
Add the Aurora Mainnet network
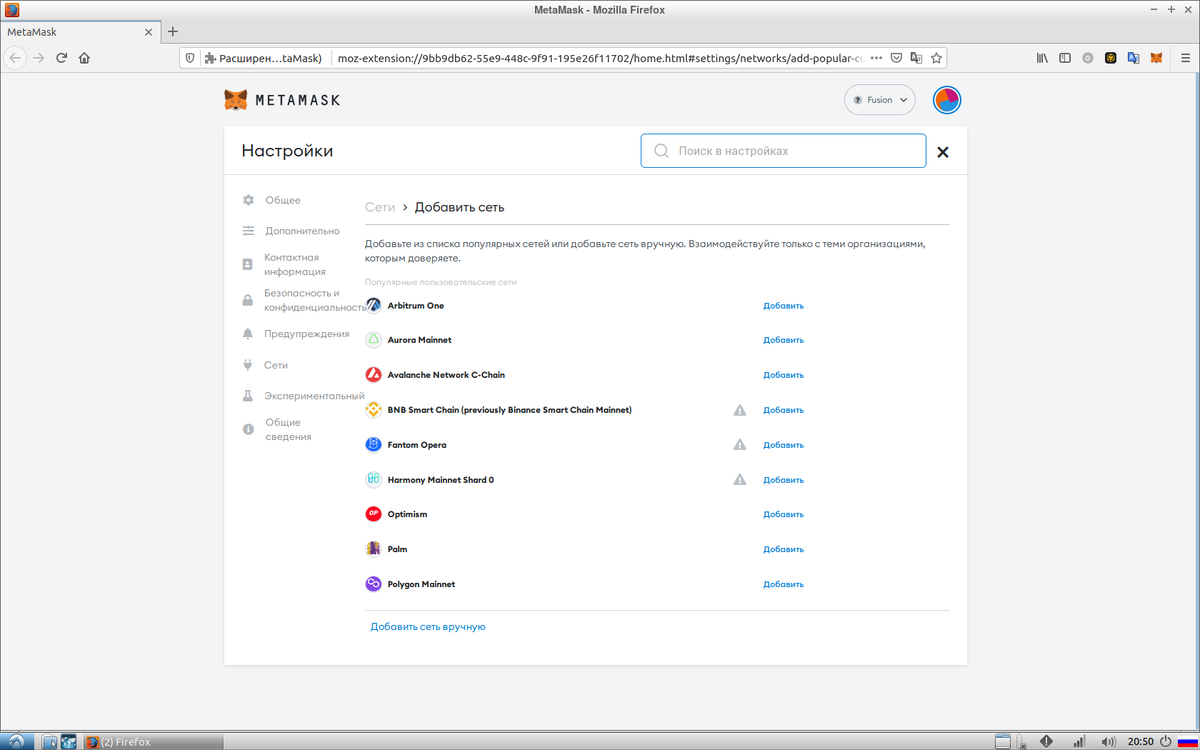pyautogui.click(x=783, y=340)
